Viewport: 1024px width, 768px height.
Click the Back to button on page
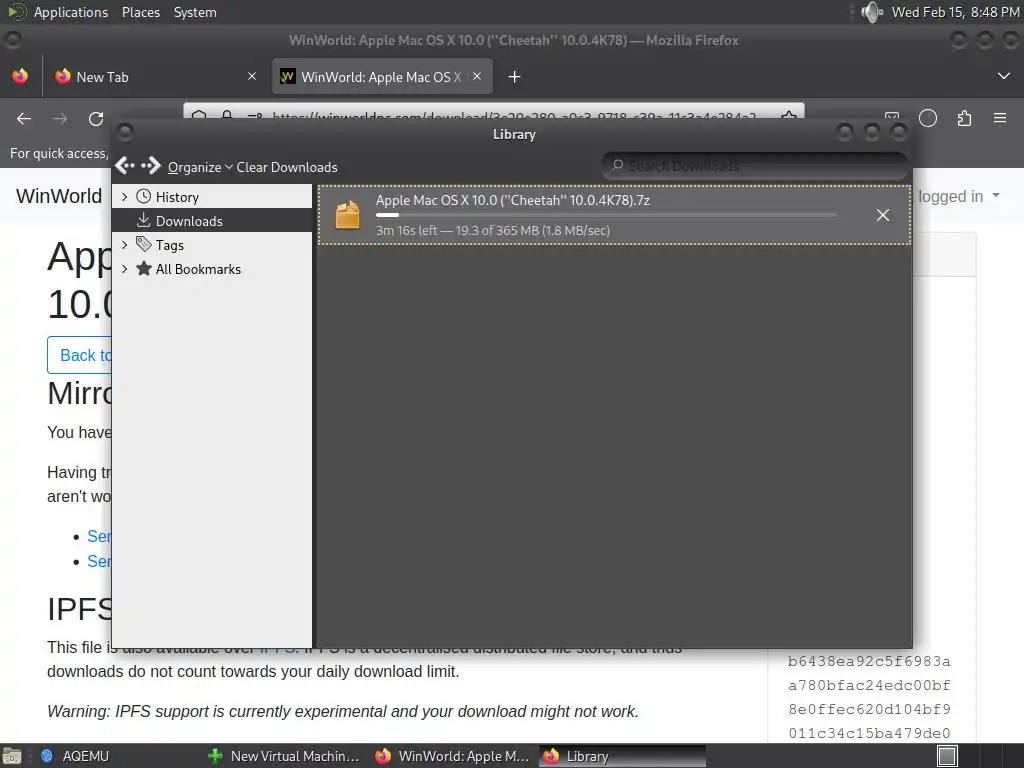click(80, 355)
